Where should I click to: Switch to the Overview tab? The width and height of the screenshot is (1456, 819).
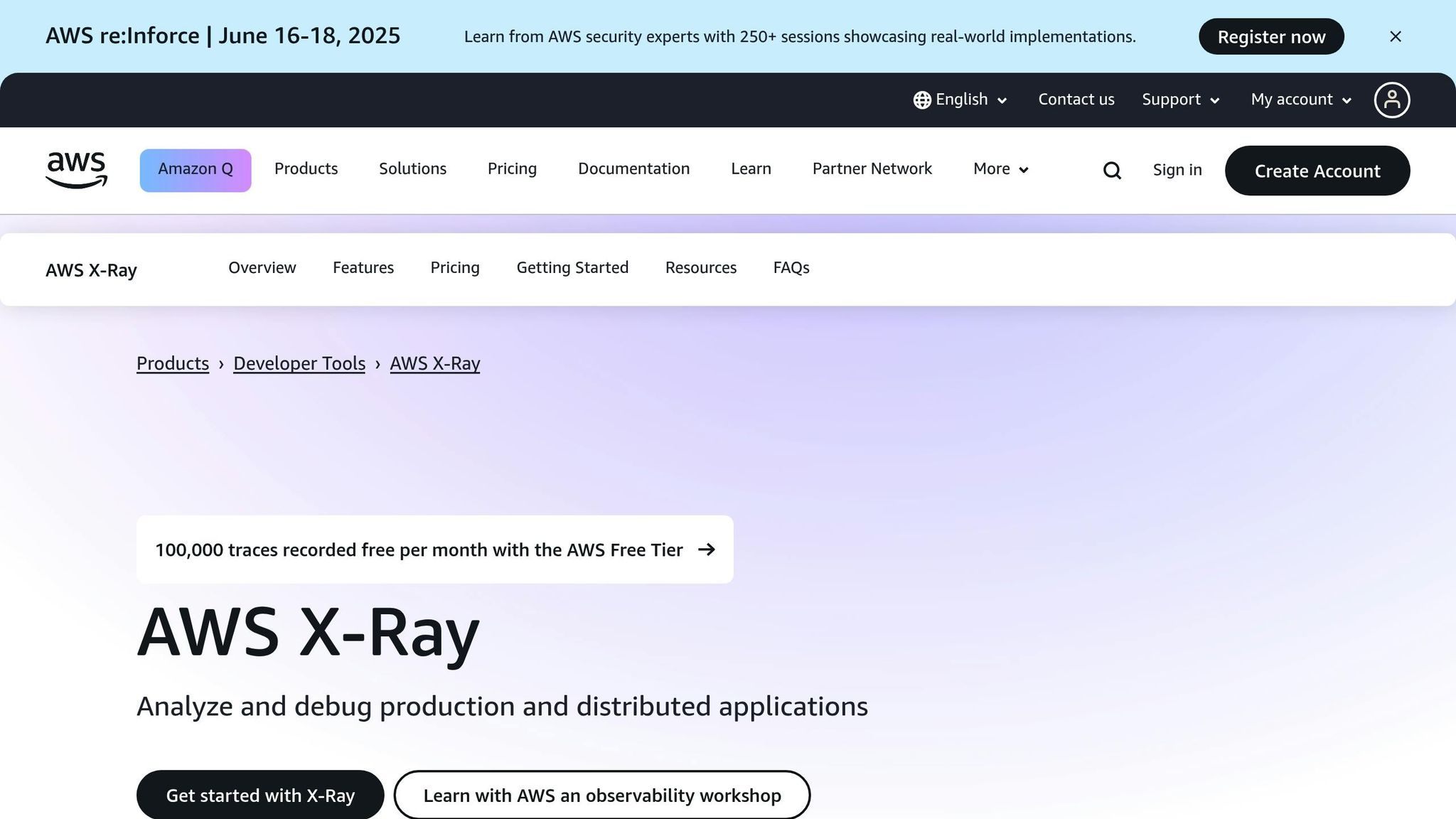pos(262,268)
